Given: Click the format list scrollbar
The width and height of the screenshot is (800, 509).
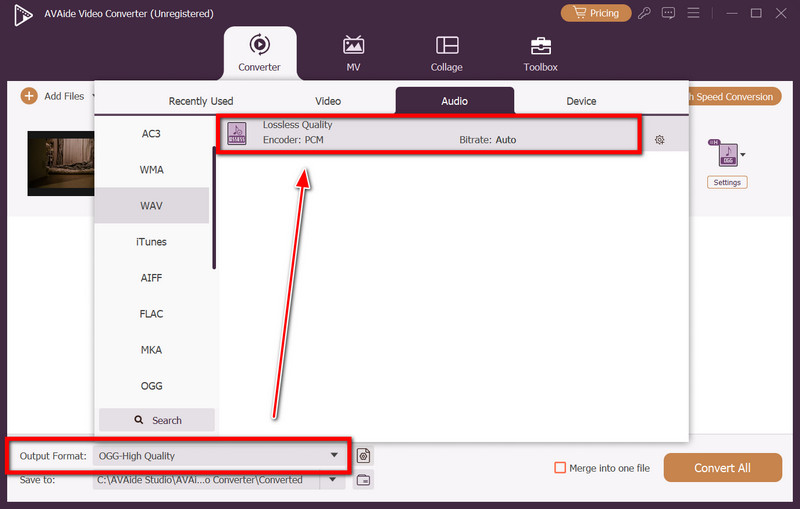Looking at the screenshot, I should coord(214,208).
